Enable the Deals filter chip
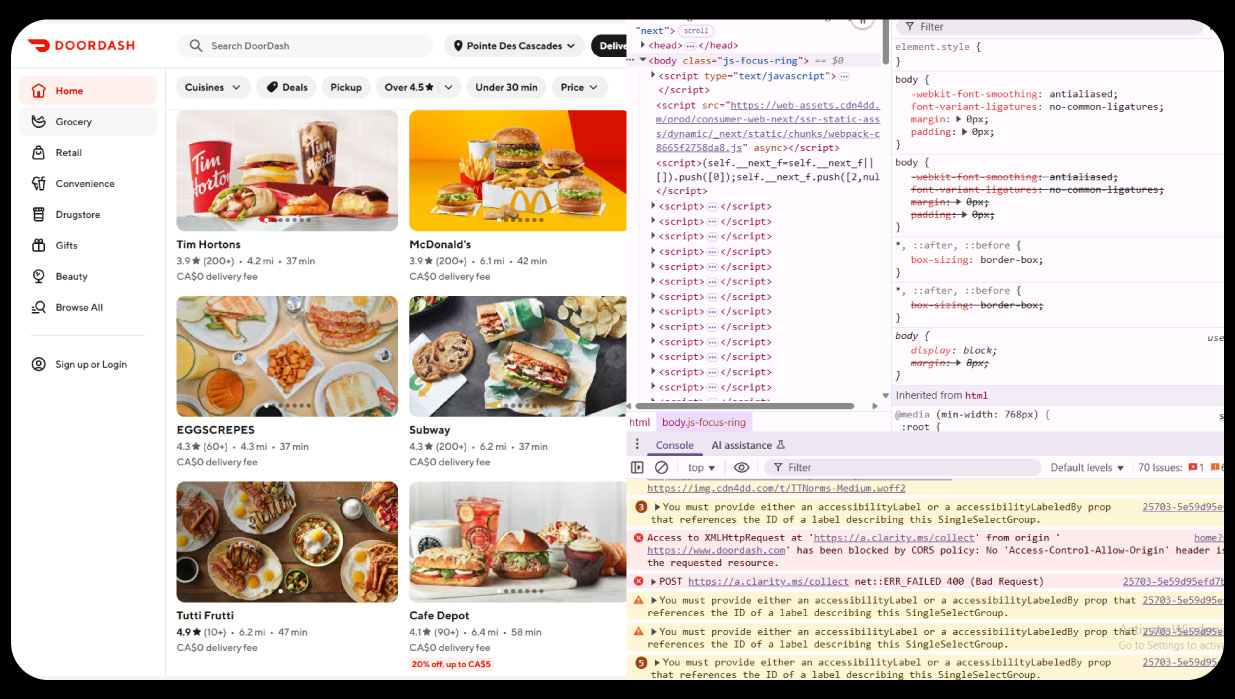This screenshot has height=699, width=1235. [x=286, y=88]
